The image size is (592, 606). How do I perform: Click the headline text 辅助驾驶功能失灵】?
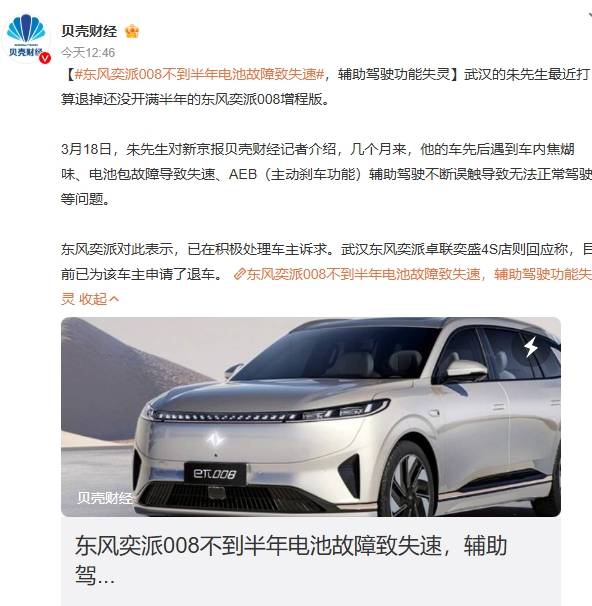pos(397,74)
